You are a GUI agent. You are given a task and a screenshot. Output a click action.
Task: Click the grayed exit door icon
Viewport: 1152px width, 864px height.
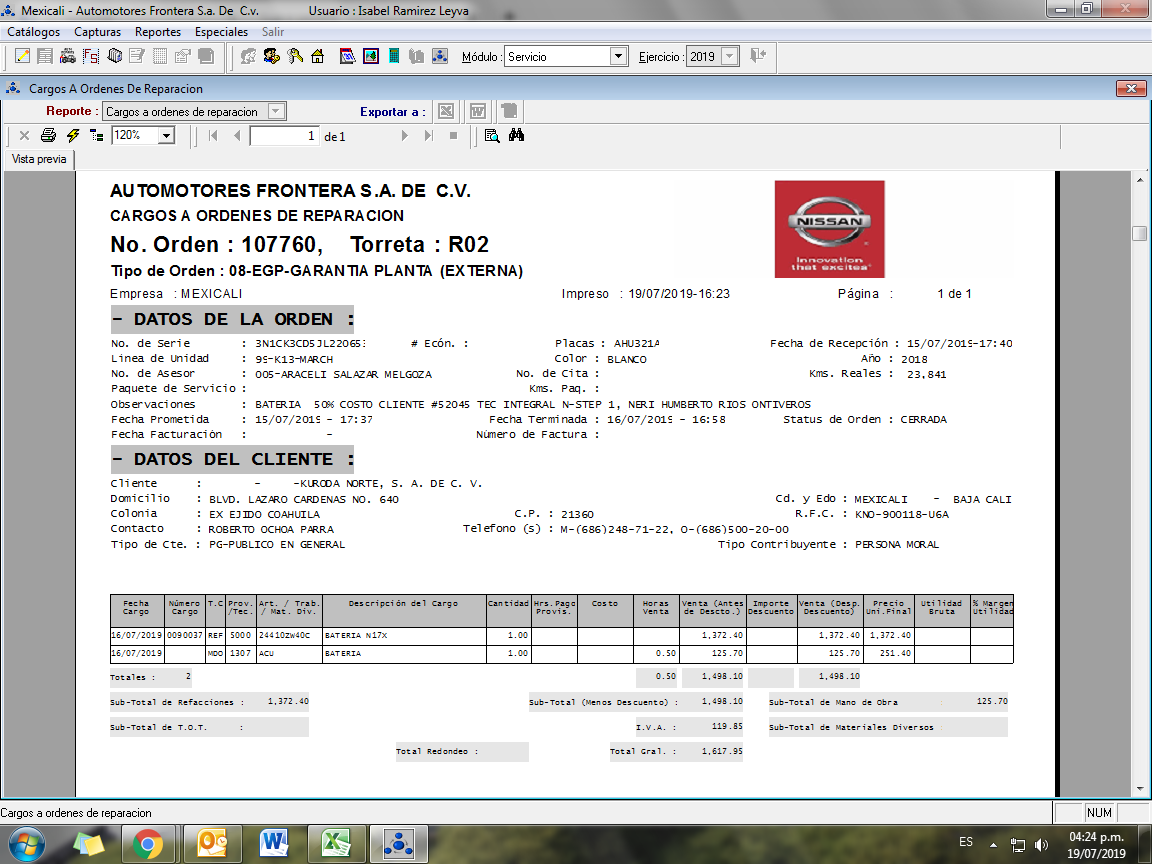tap(757, 56)
